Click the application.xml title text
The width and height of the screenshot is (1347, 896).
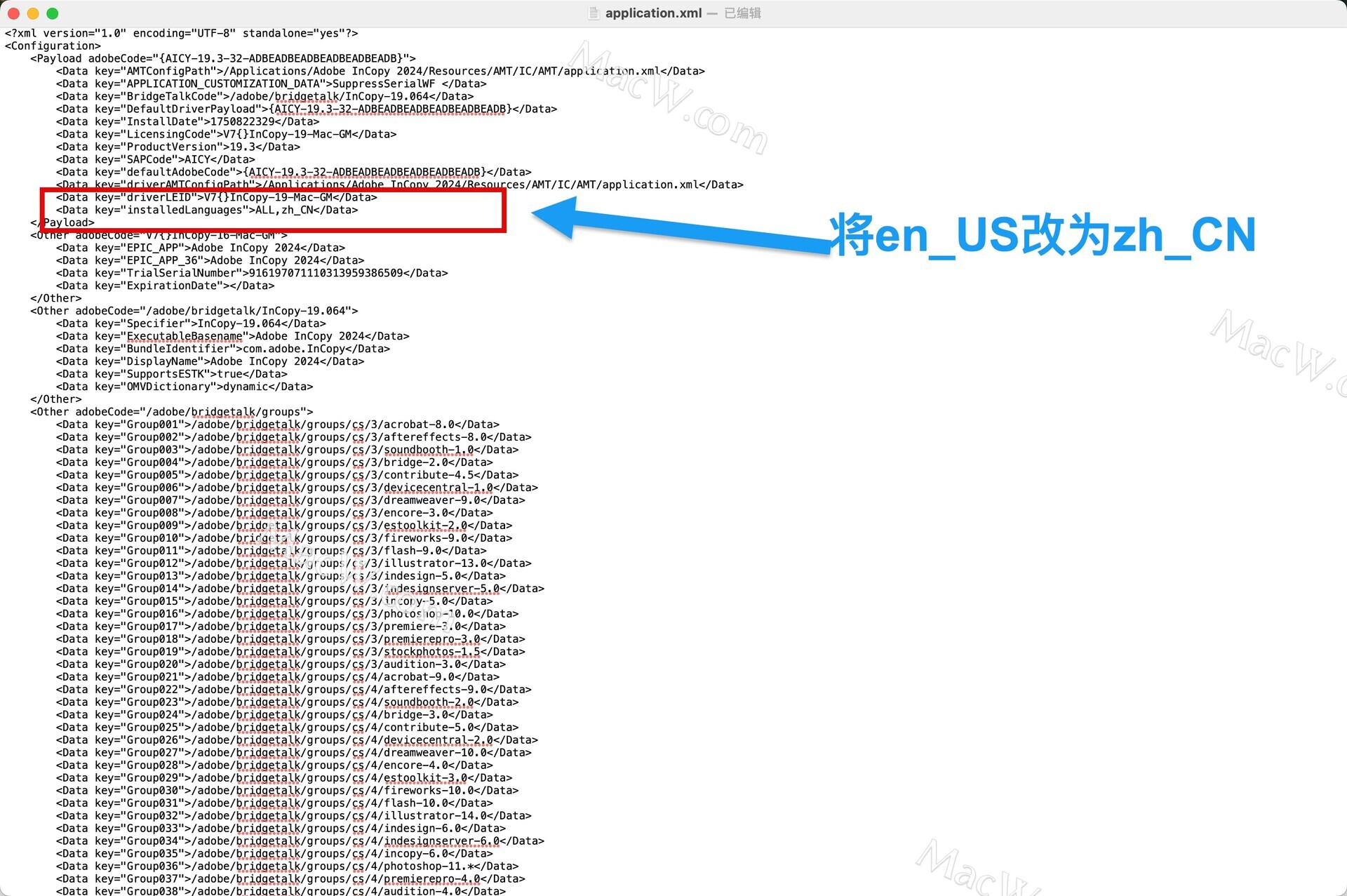[653, 13]
